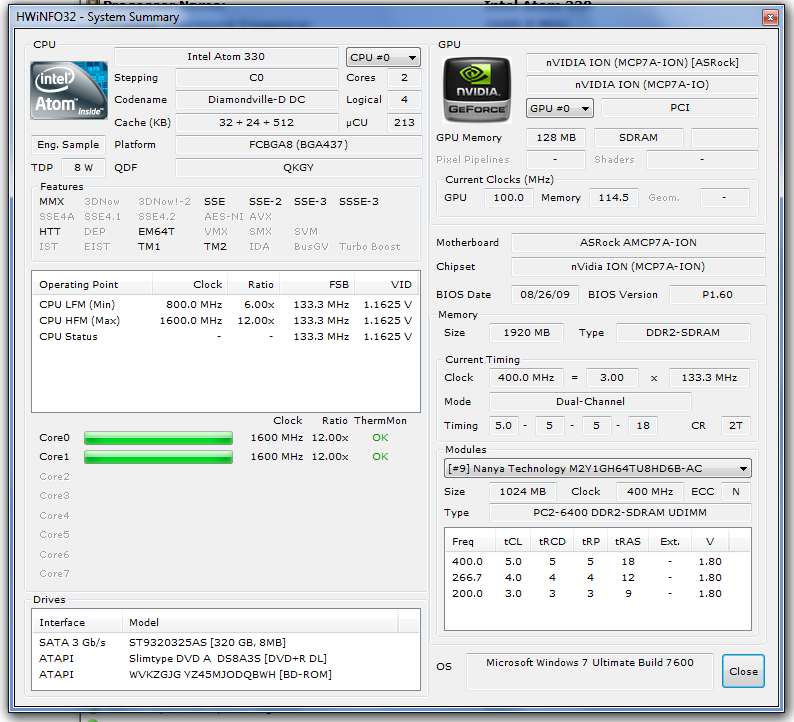Click the FCBGA8 (BGA437) platform field

(x=298, y=145)
